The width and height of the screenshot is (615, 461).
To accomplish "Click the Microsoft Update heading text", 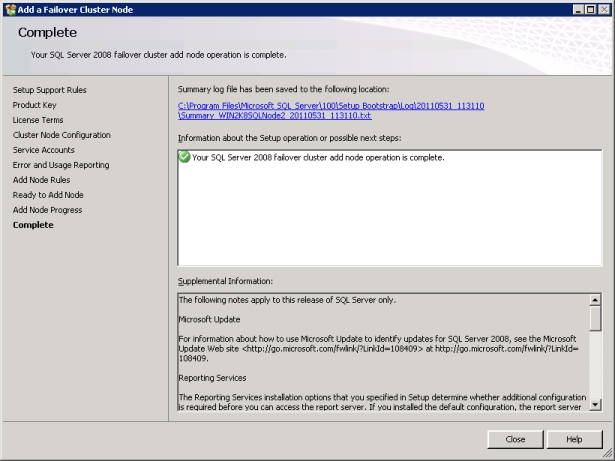I will (209, 319).
